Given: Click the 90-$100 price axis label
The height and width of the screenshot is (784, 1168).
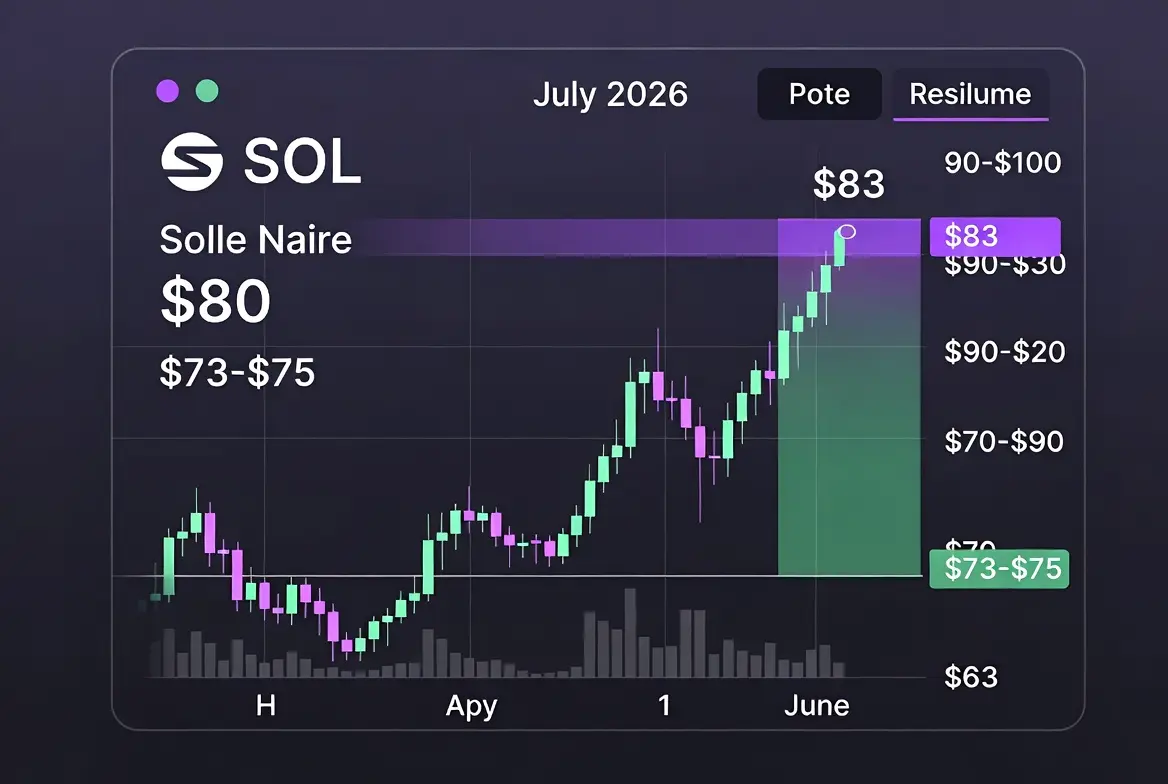Looking at the screenshot, I should [x=1003, y=162].
